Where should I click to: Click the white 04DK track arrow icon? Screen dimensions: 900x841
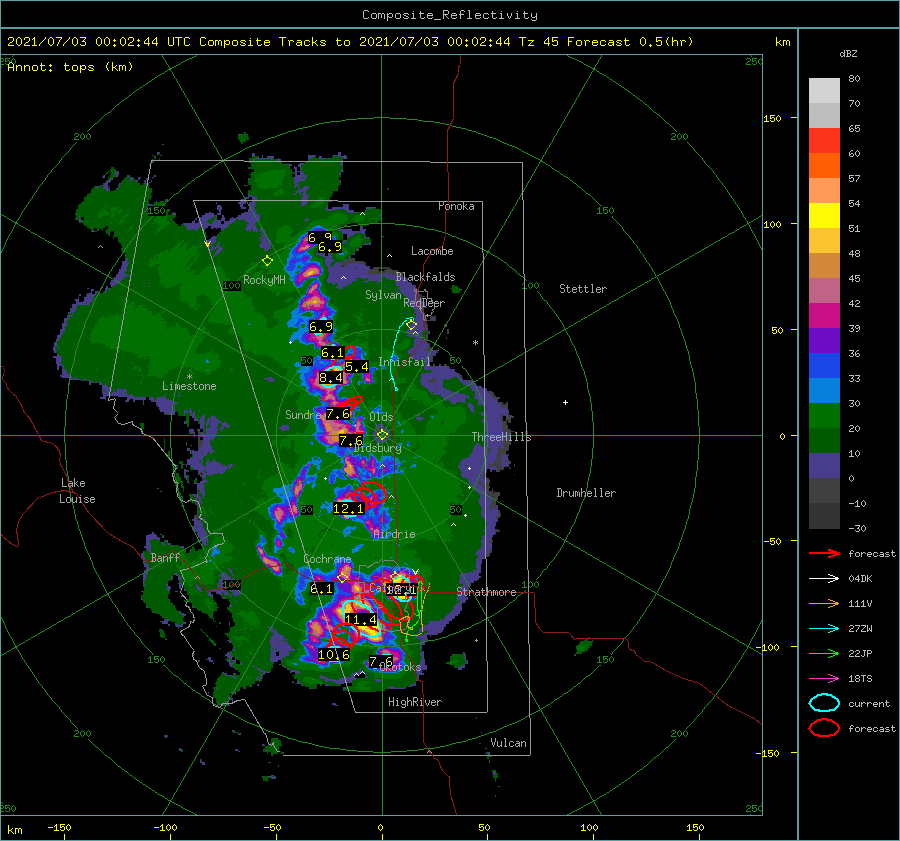click(x=824, y=579)
